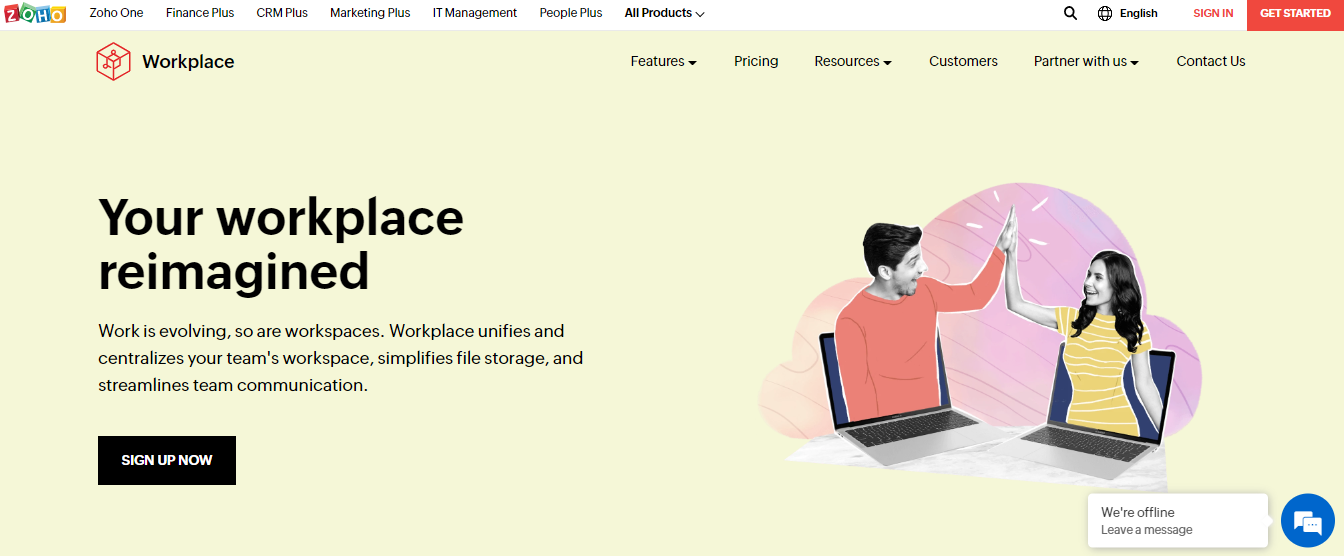Click the high-five laptop illustration

(980, 335)
